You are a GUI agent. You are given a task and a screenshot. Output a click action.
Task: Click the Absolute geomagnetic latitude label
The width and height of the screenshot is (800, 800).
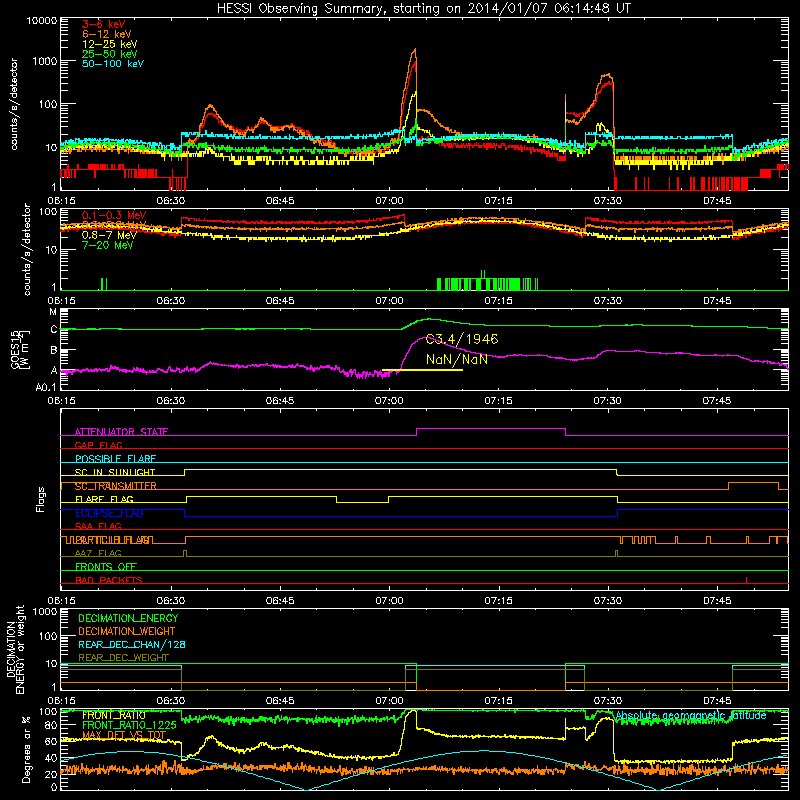691,716
